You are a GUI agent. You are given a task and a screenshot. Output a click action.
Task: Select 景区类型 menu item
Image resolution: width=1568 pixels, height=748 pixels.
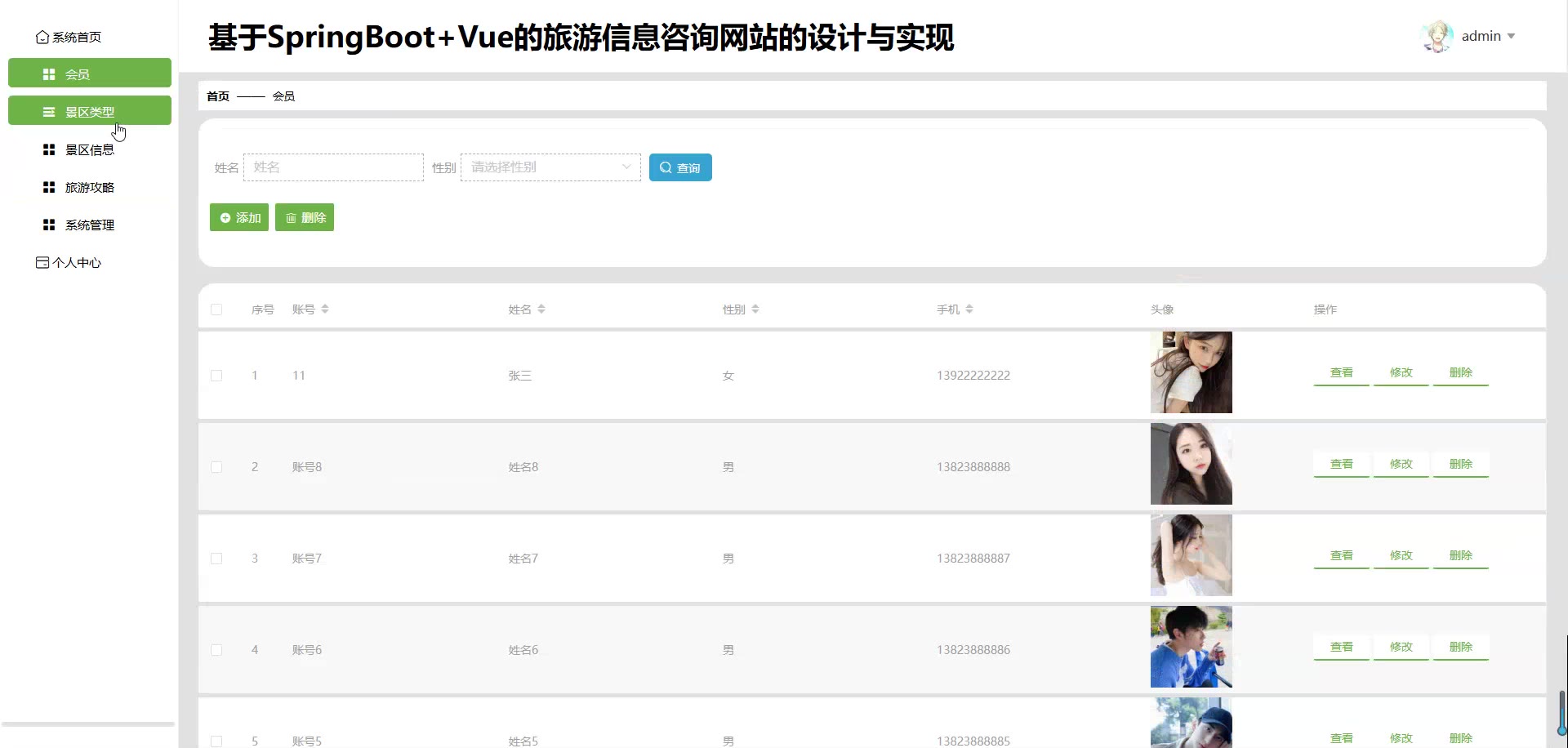pyautogui.click(x=90, y=110)
